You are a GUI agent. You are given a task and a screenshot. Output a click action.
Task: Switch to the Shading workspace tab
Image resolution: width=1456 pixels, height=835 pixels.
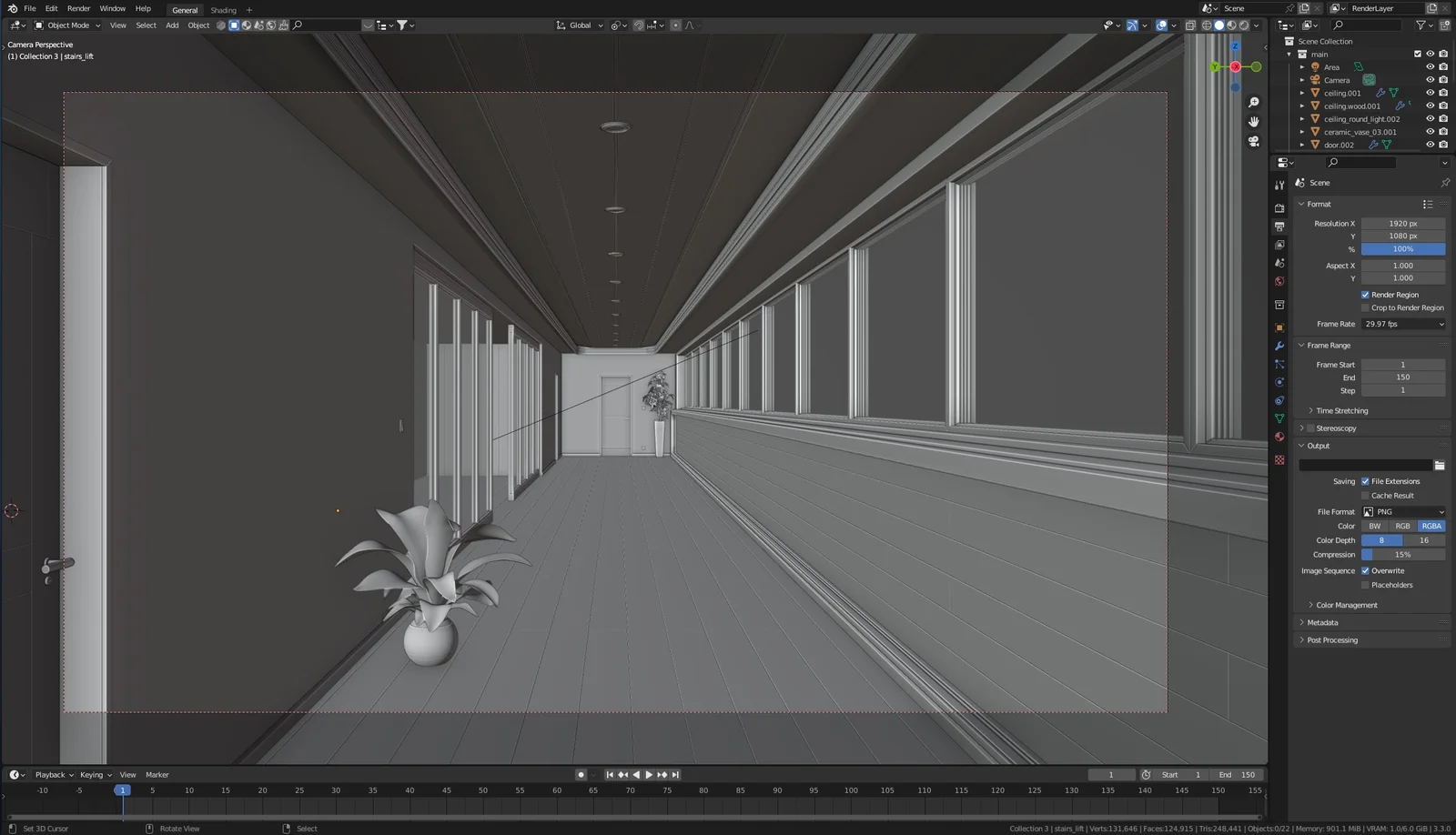223,10
